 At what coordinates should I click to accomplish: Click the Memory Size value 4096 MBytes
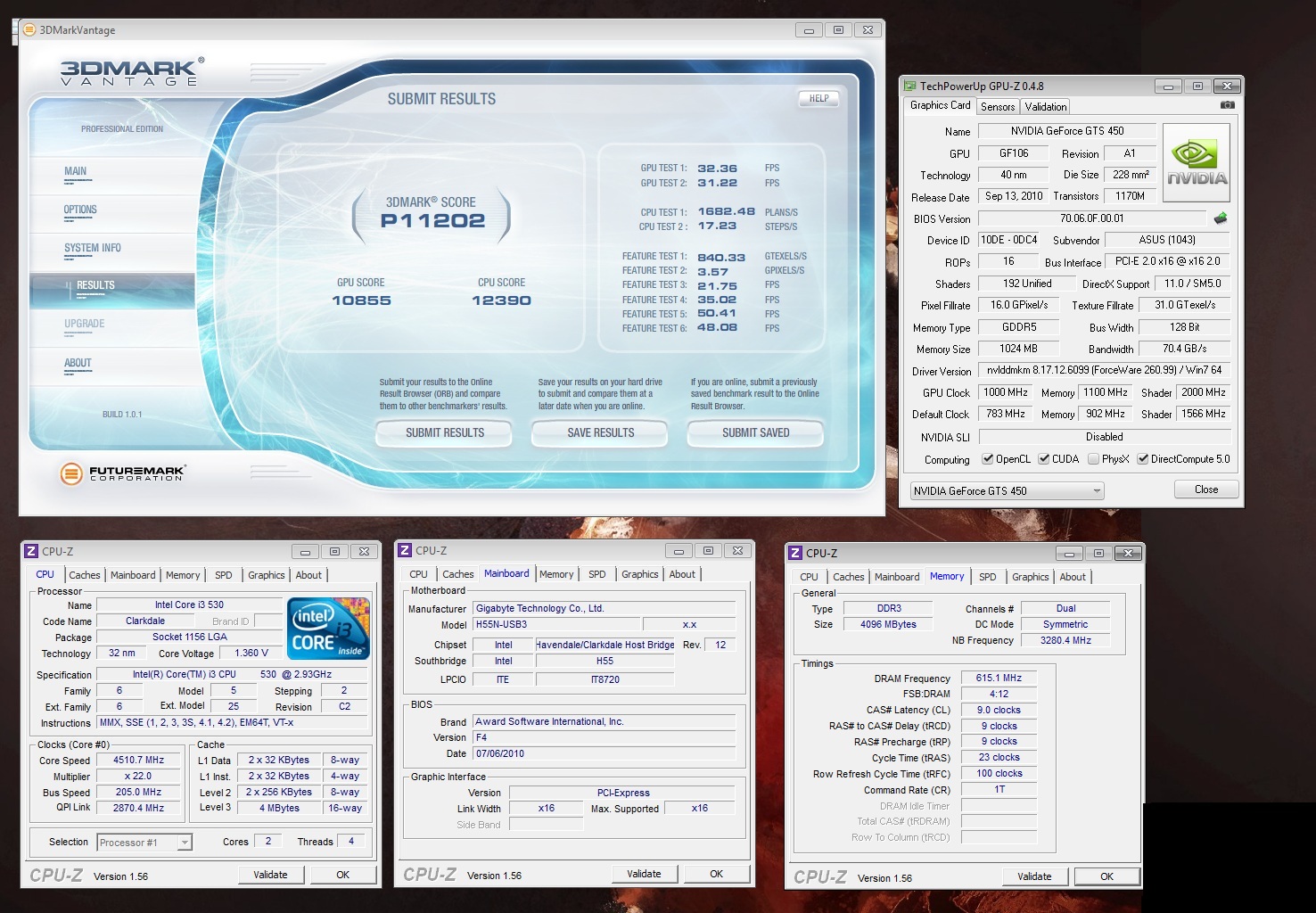[888, 625]
